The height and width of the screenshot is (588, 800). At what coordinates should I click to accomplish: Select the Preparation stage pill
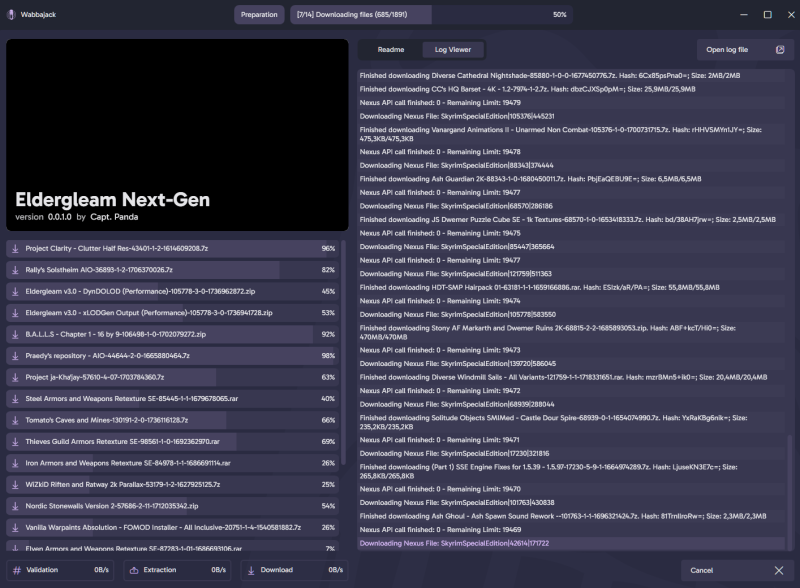(259, 14)
